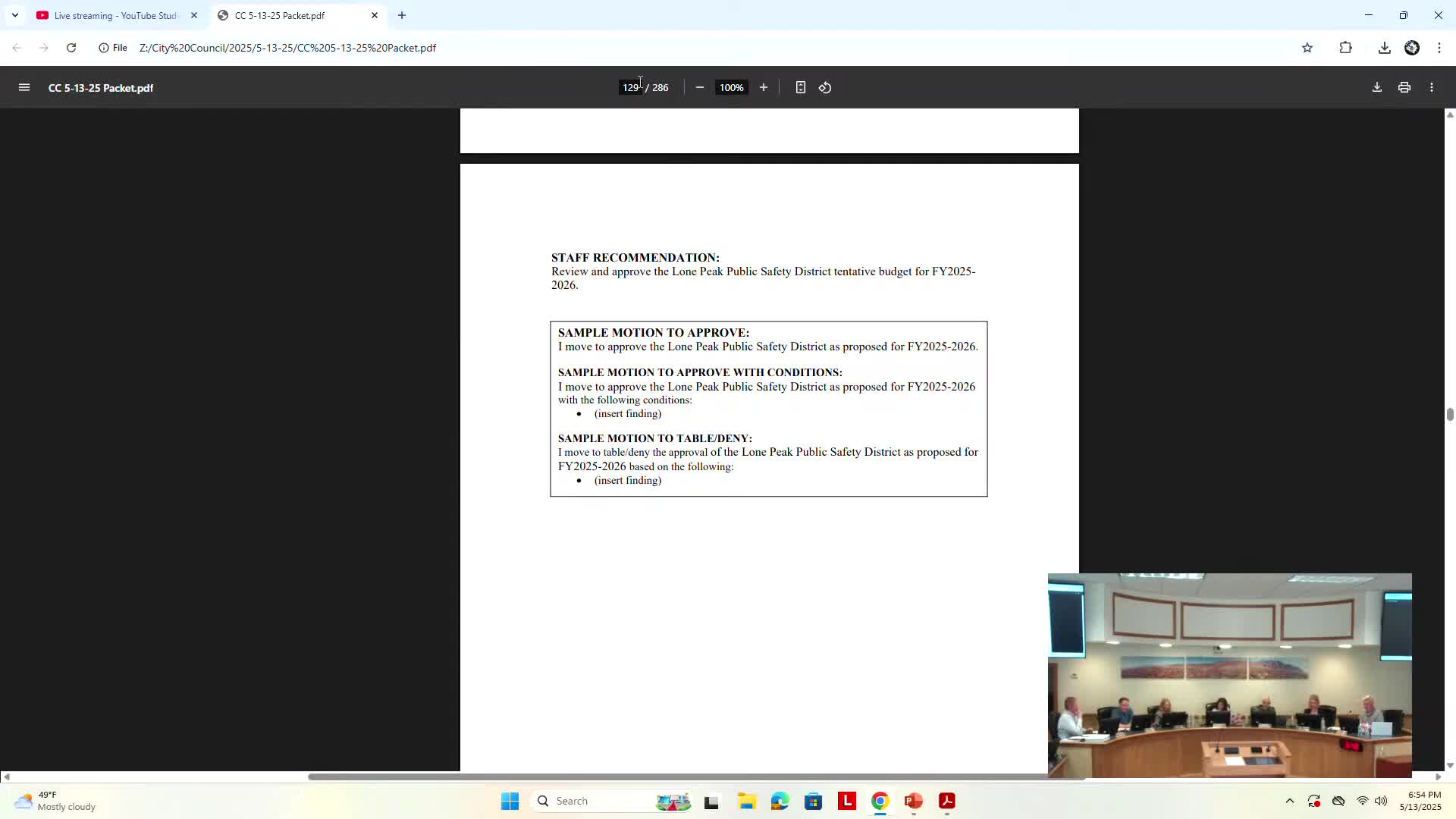1456x819 pixels.
Task: Print the PDF document
Action: 1404,88
